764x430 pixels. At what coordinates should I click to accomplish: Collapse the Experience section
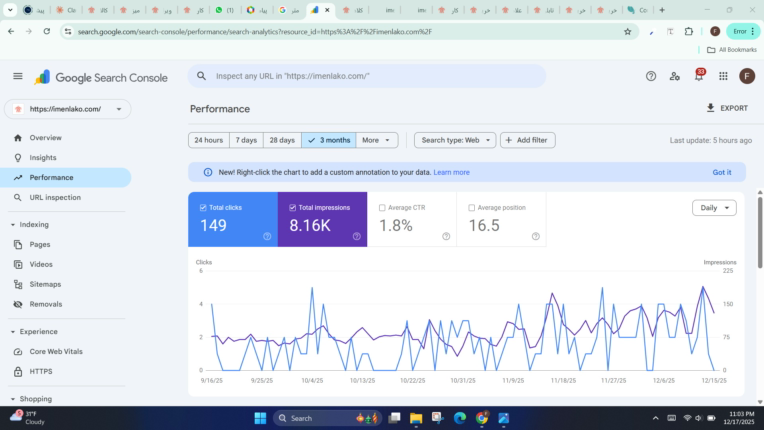coord(13,332)
